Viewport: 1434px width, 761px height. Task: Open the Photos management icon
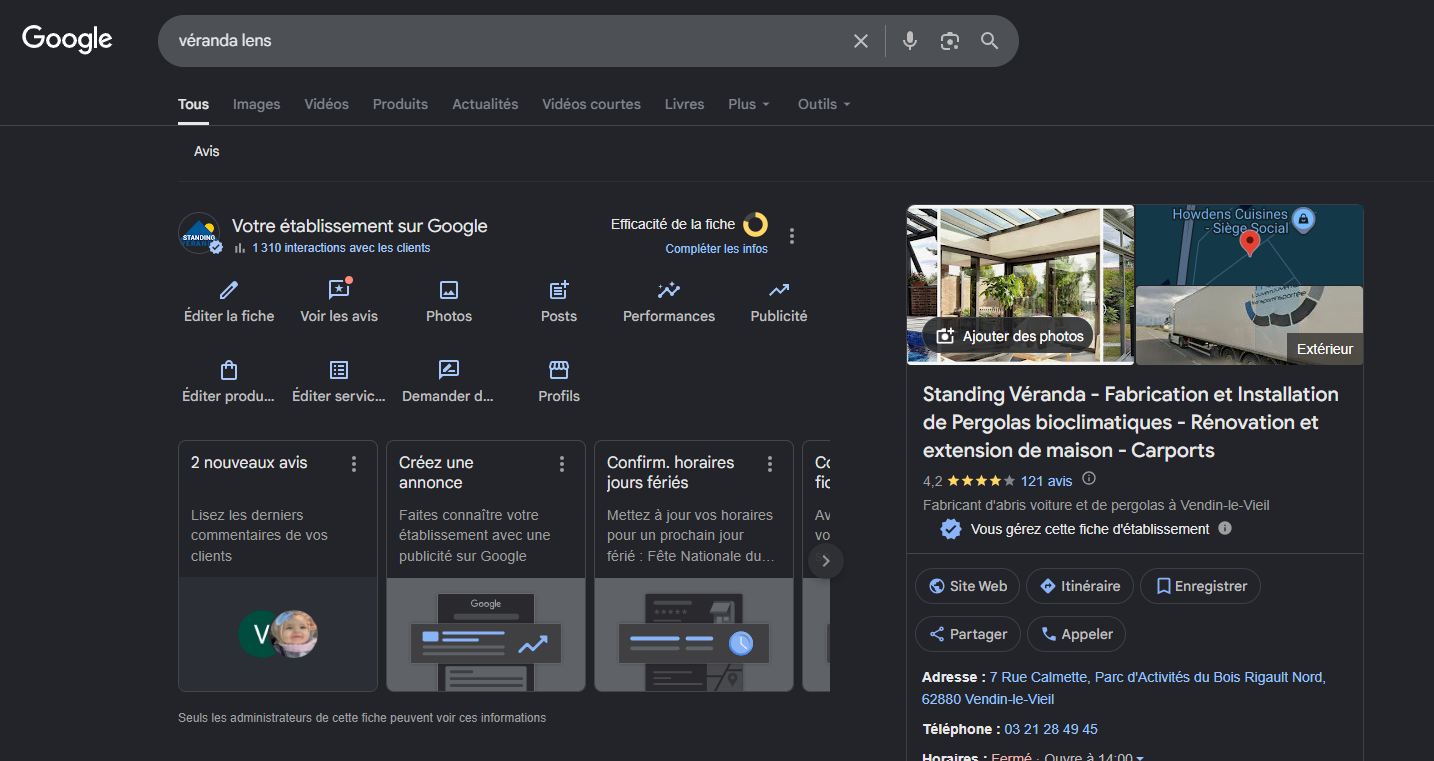tap(449, 290)
